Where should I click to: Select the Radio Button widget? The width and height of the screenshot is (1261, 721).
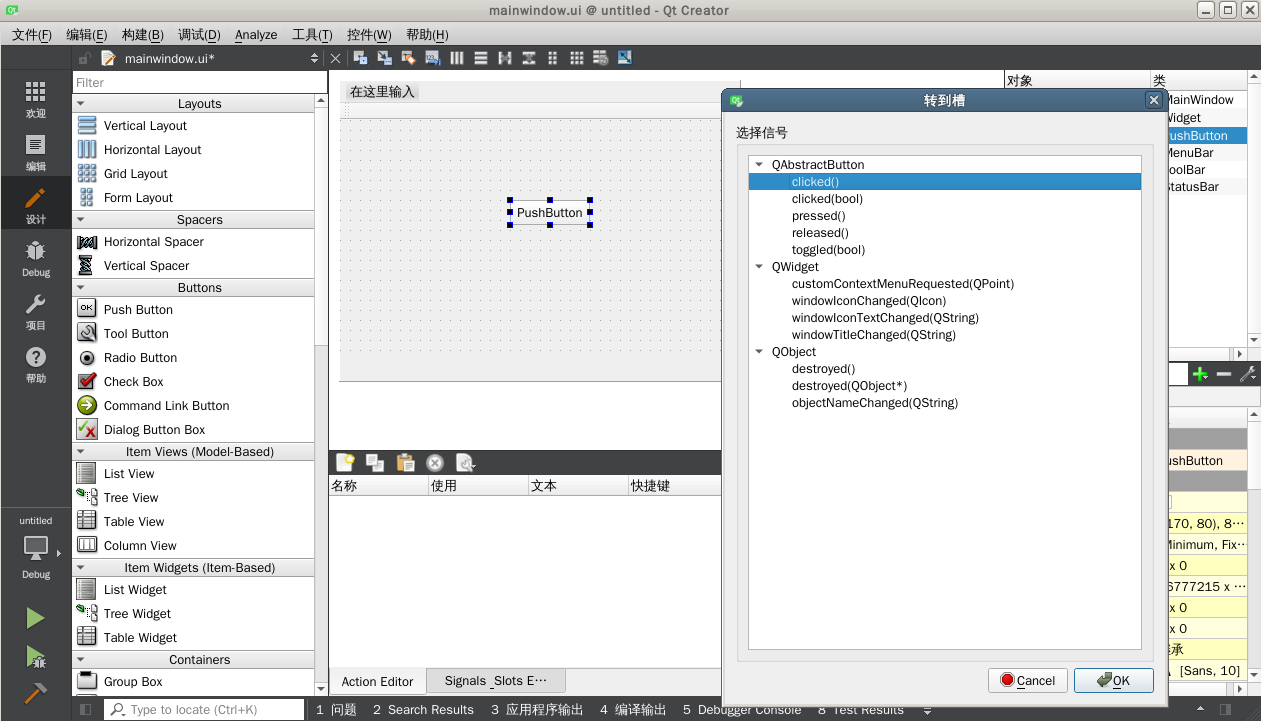[x=140, y=358]
